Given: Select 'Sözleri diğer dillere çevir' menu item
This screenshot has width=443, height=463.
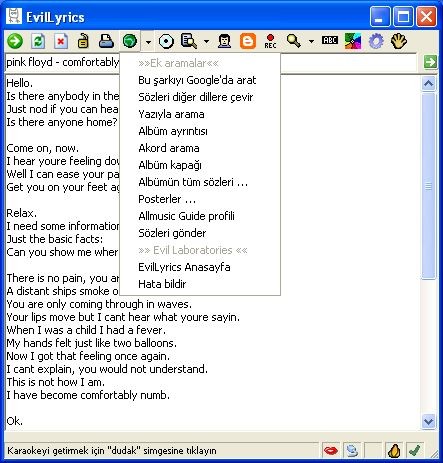Looking at the screenshot, I should (200, 97).
